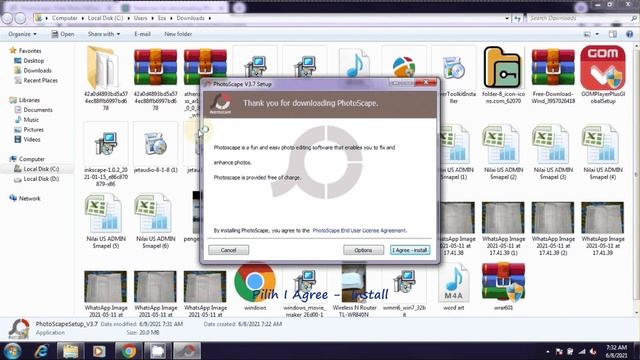
Task: Select WhatsApp Image 17.41.39 (1) thumbnail
Action: pyautogui.click(x=503, y=218)
